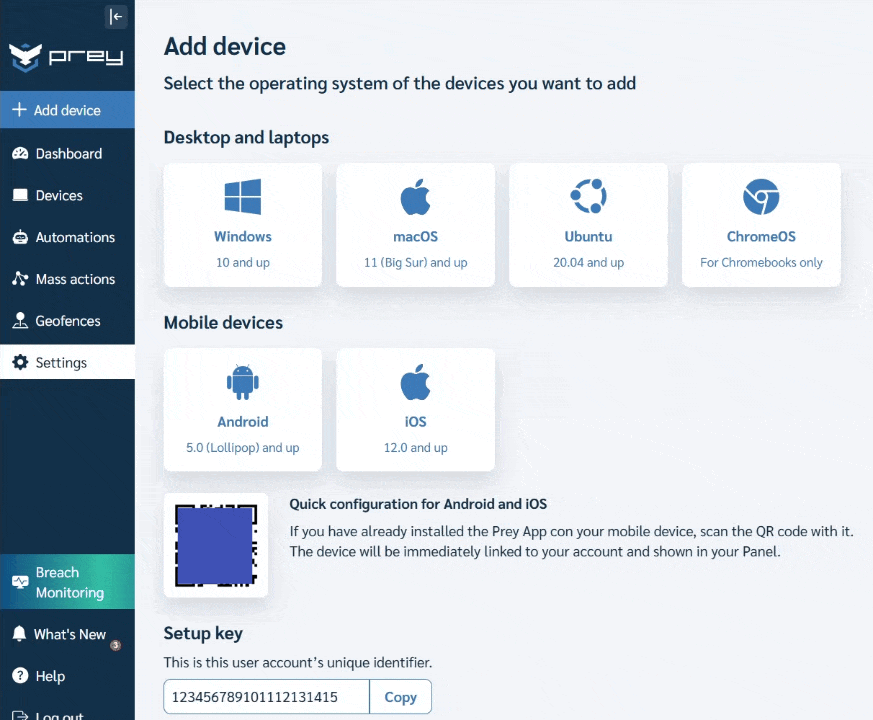Click the 'Desktop and laptops' heading
The image size is (873, 720).
[x=246, y=138]
